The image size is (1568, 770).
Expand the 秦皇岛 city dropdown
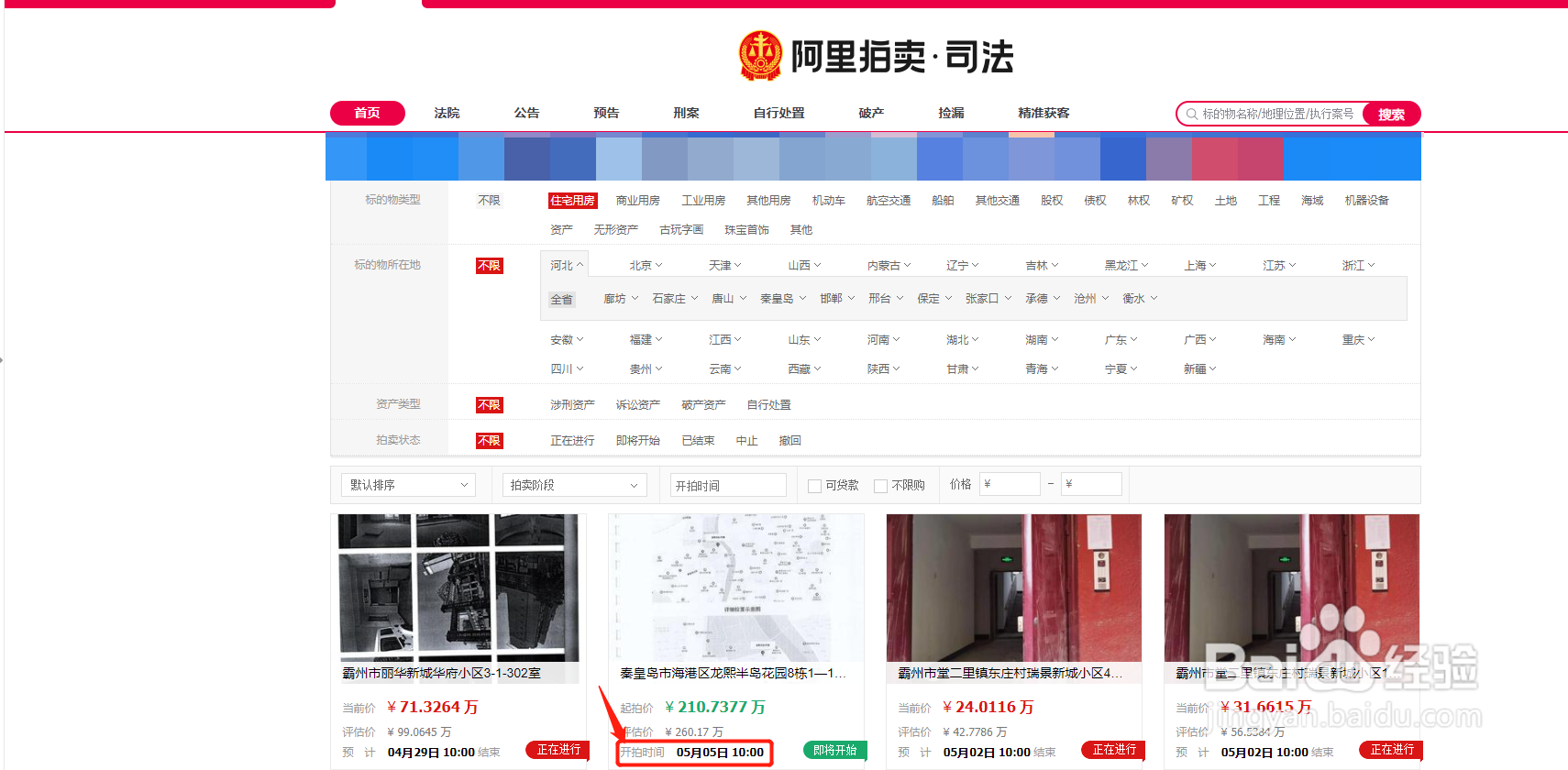783,299
